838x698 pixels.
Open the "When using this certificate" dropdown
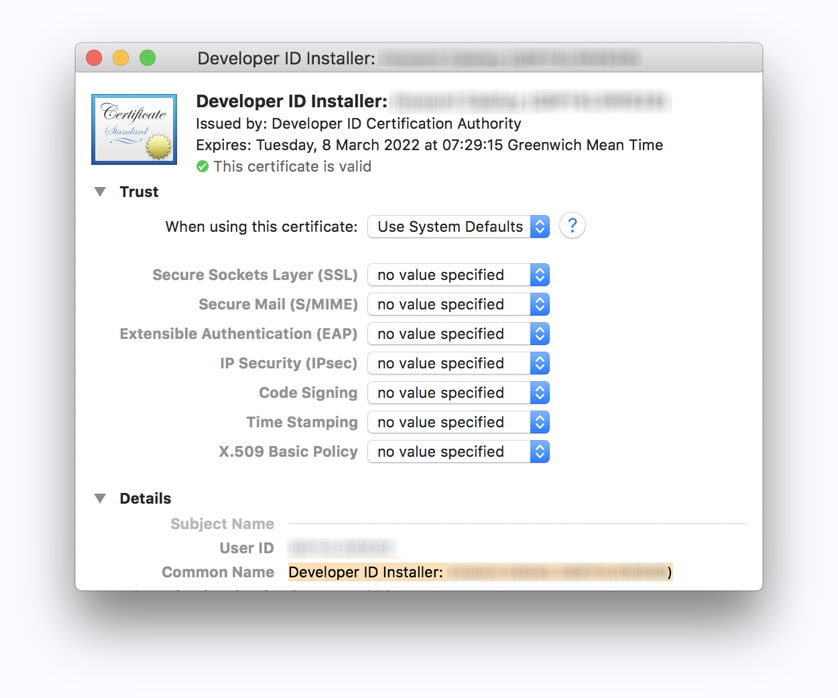tap(457, 226)
